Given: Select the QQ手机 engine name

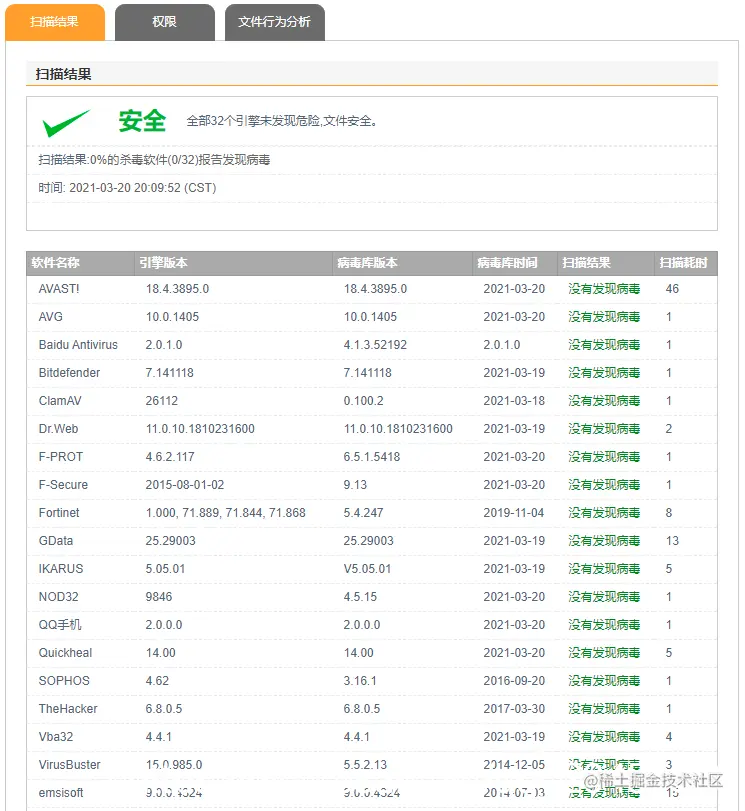Looking at the screenshot, I should pyautogui.click(x=60, y=624).
